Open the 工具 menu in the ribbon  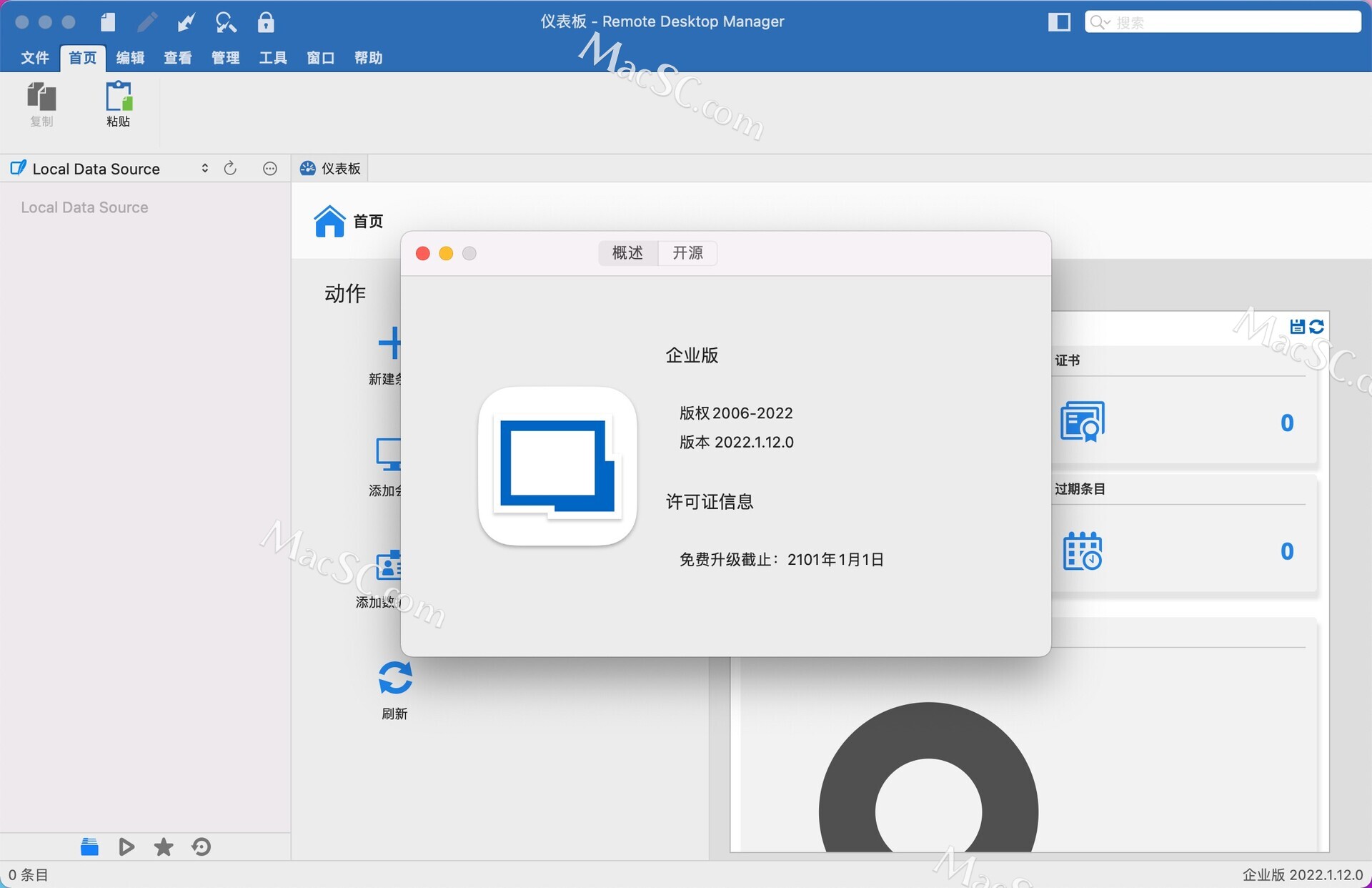(x=272, y=58)
